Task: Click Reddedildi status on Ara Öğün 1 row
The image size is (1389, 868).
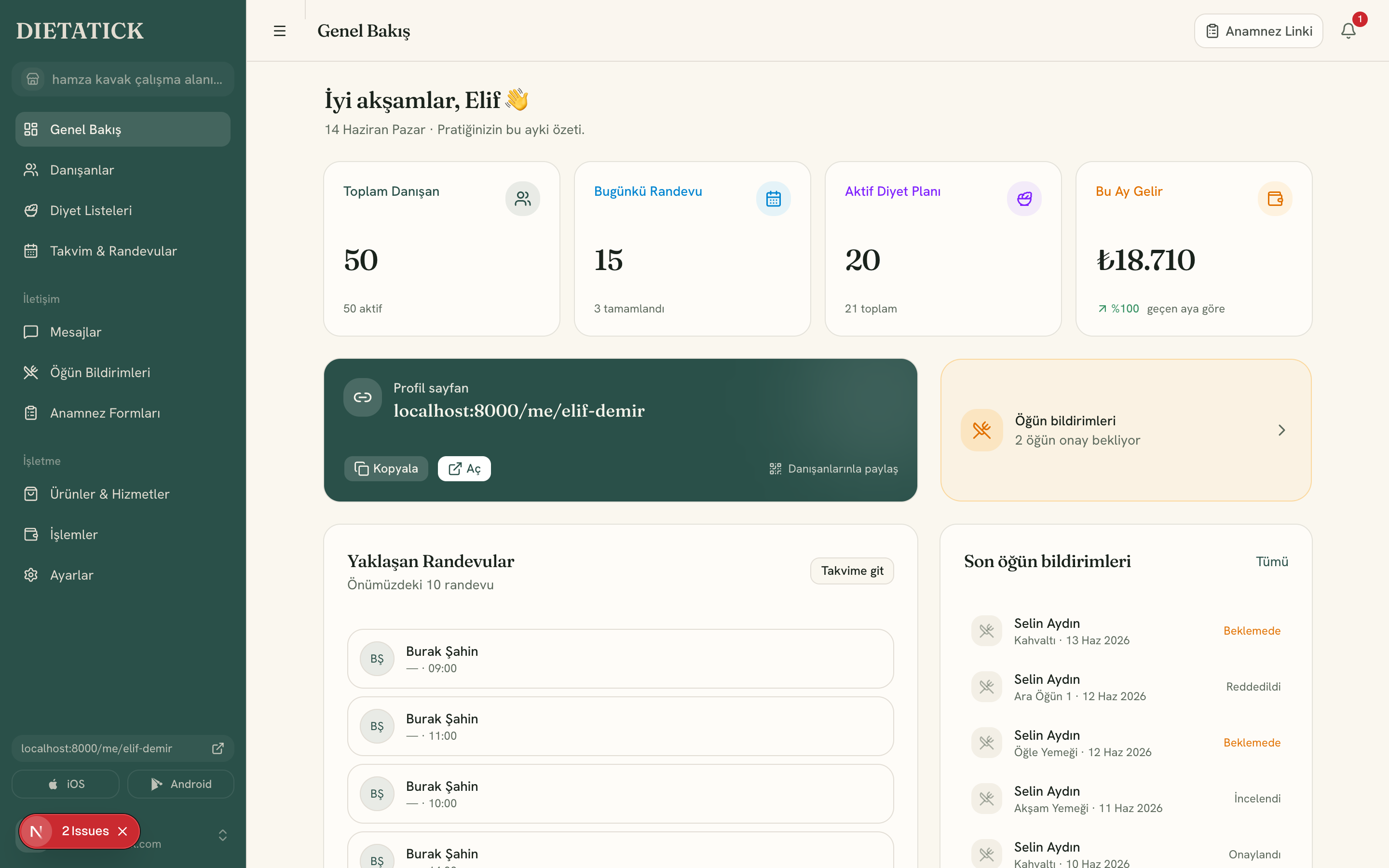Action: [x=1253, y=687]
